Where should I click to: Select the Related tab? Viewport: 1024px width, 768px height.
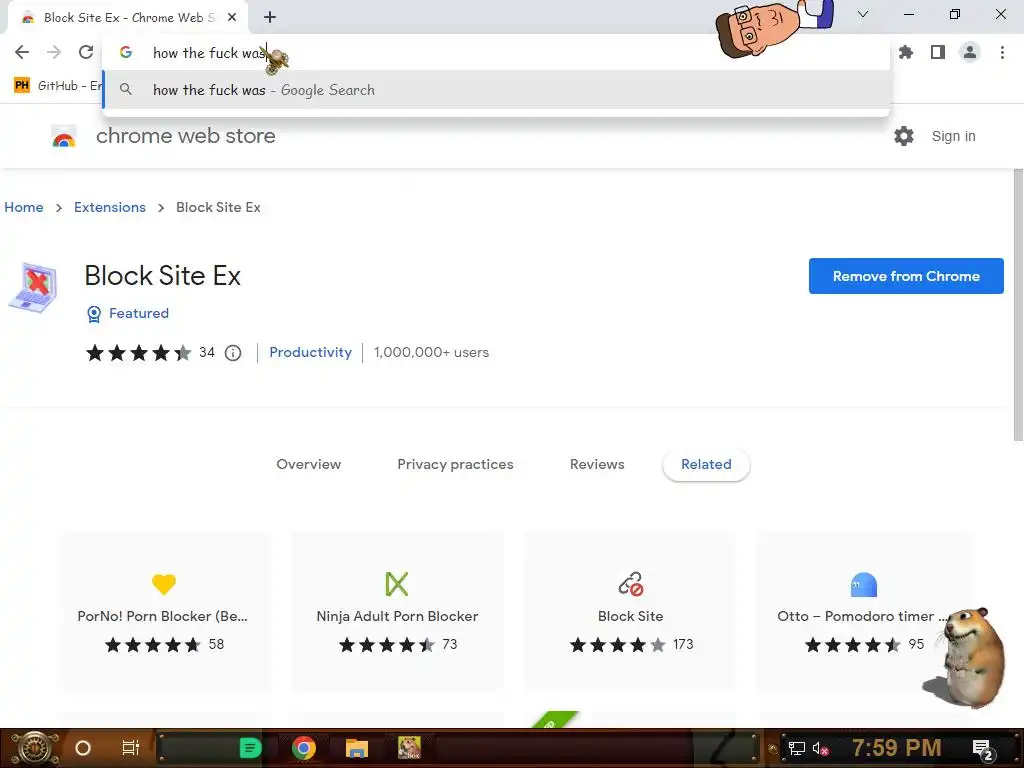(x=706, y=464)
